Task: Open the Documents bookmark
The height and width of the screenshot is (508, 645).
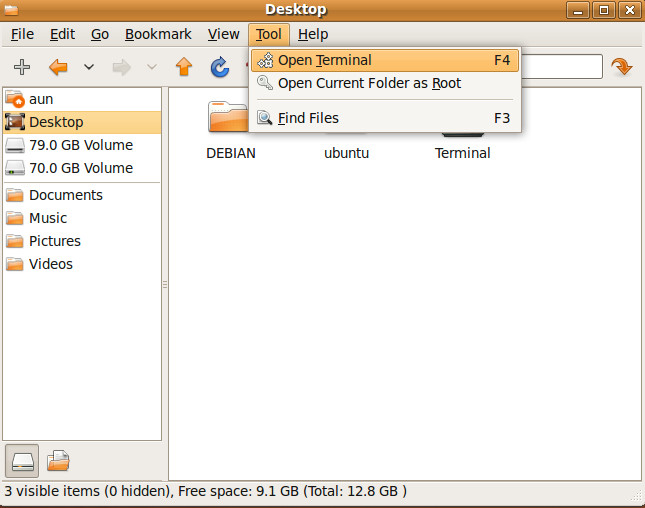Action: click(x=82, y=195)
